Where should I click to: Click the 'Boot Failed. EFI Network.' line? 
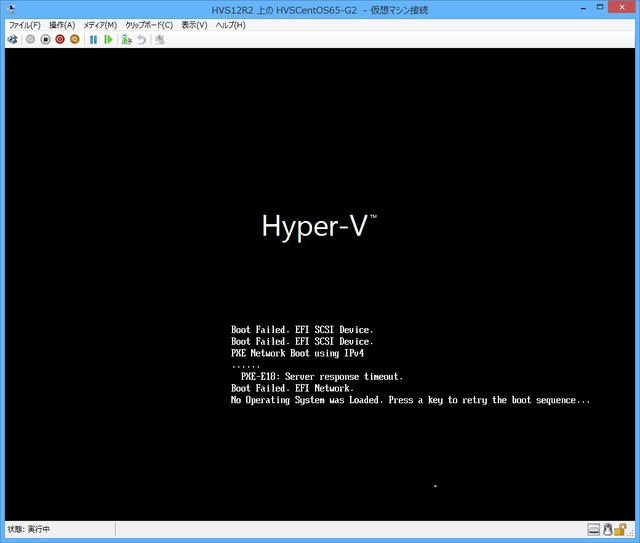click(x=292, y=388)
